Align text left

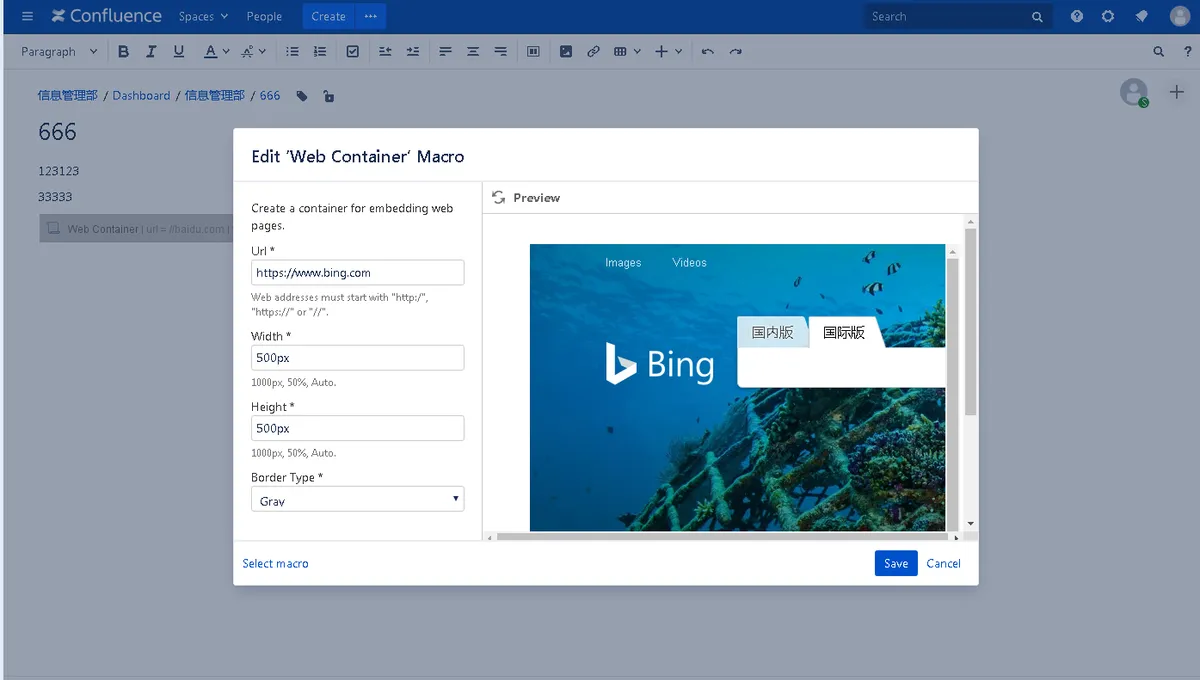[x=445, y=51]
